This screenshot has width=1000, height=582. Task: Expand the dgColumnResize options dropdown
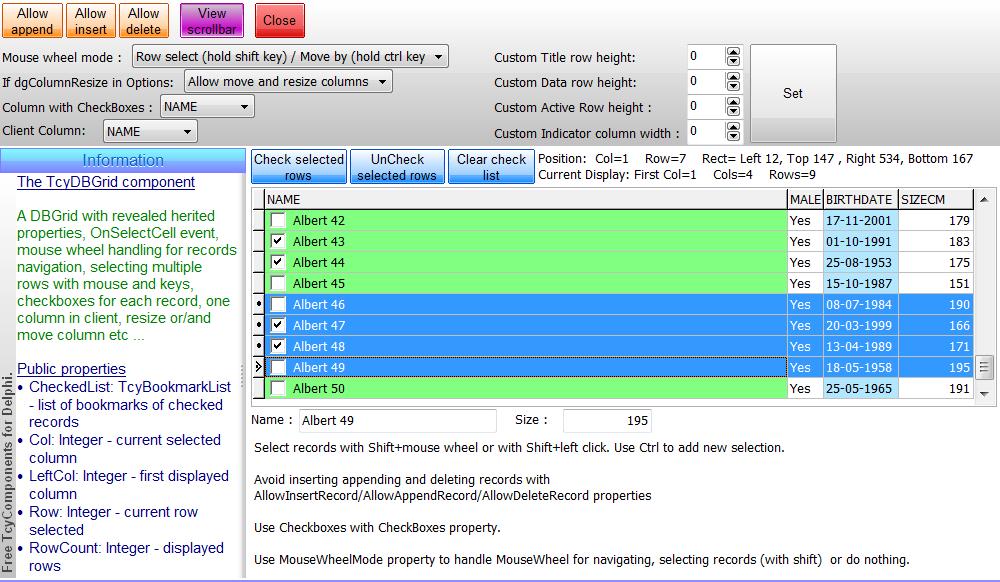(x=288, y=82)
